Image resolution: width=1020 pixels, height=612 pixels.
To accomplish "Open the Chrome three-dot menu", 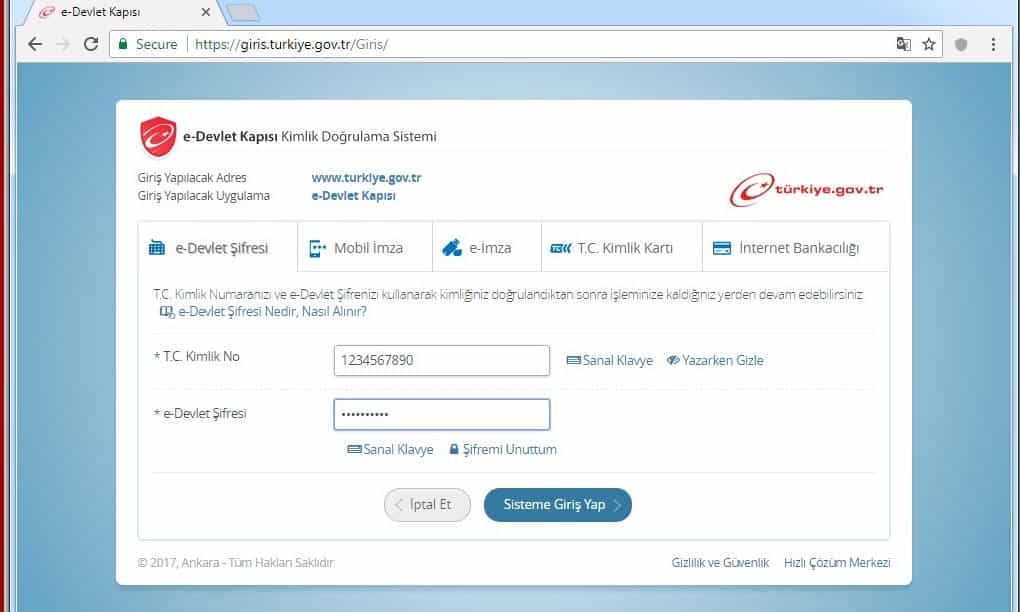I will point(993,44).
